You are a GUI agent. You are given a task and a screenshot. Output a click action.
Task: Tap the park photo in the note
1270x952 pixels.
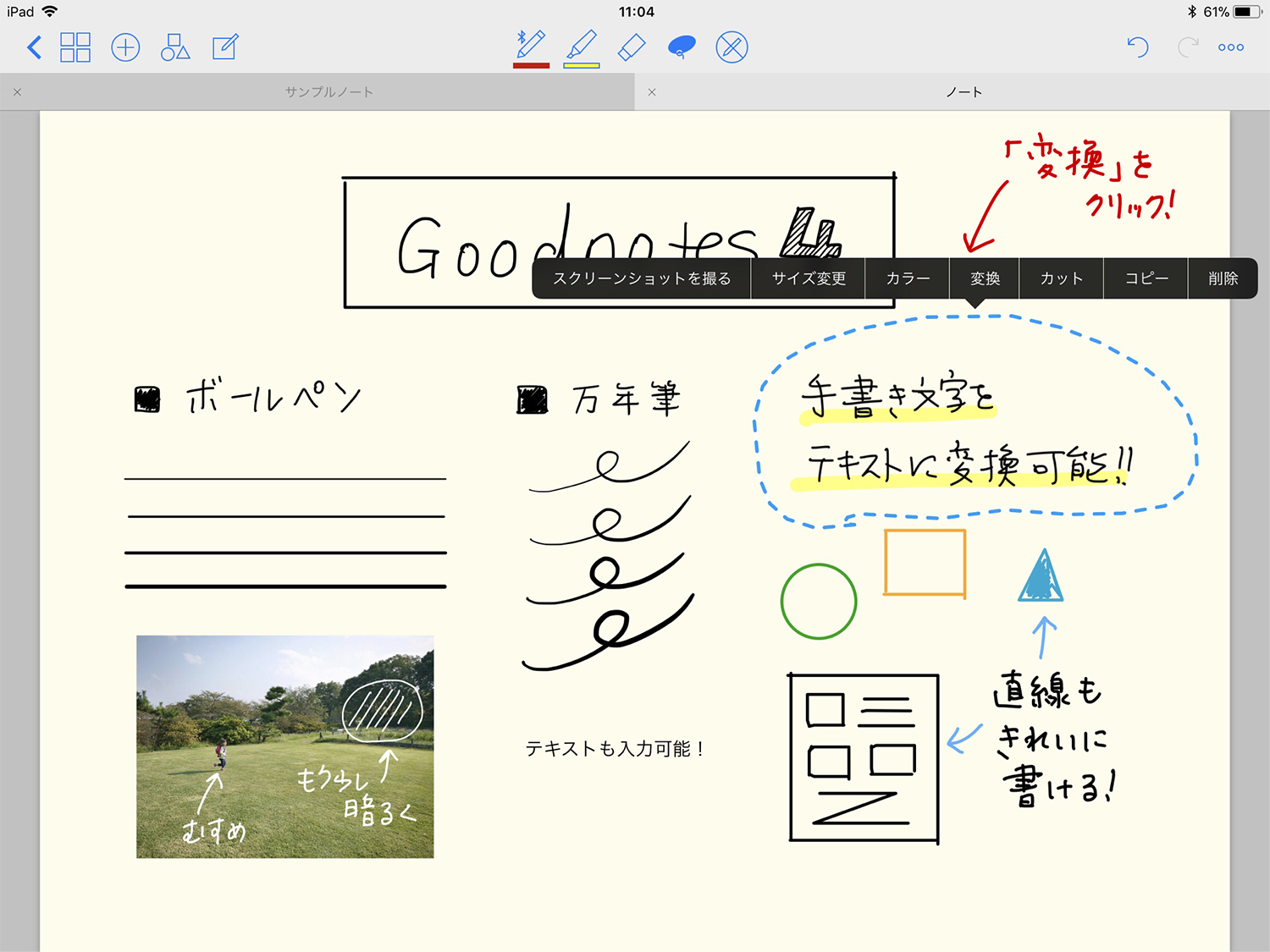pyautogui.click(x=285, y=746)
